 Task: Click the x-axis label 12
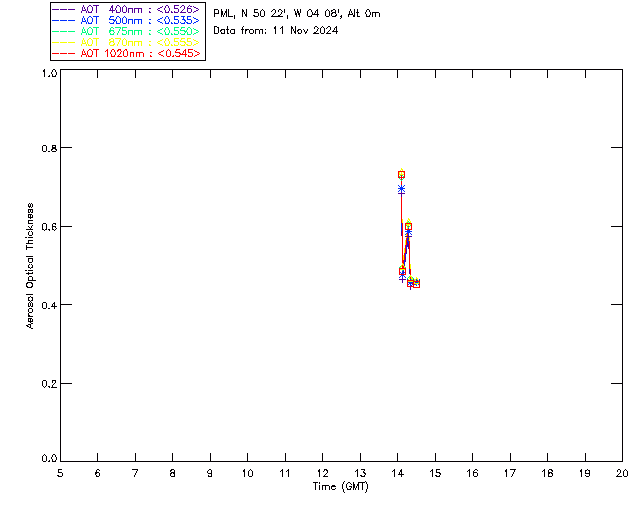click(x=322, y=474)
